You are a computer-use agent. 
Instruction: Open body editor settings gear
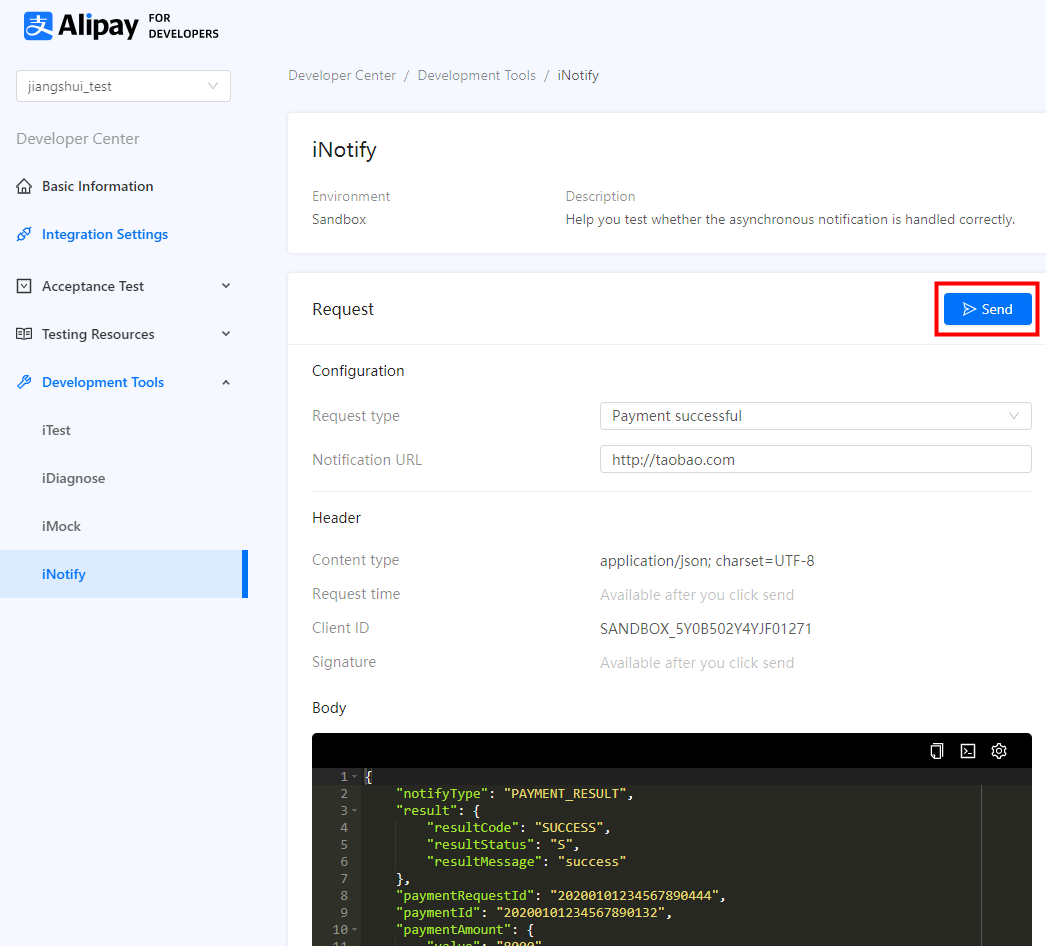pyautogui.click(x=999, y=751)
